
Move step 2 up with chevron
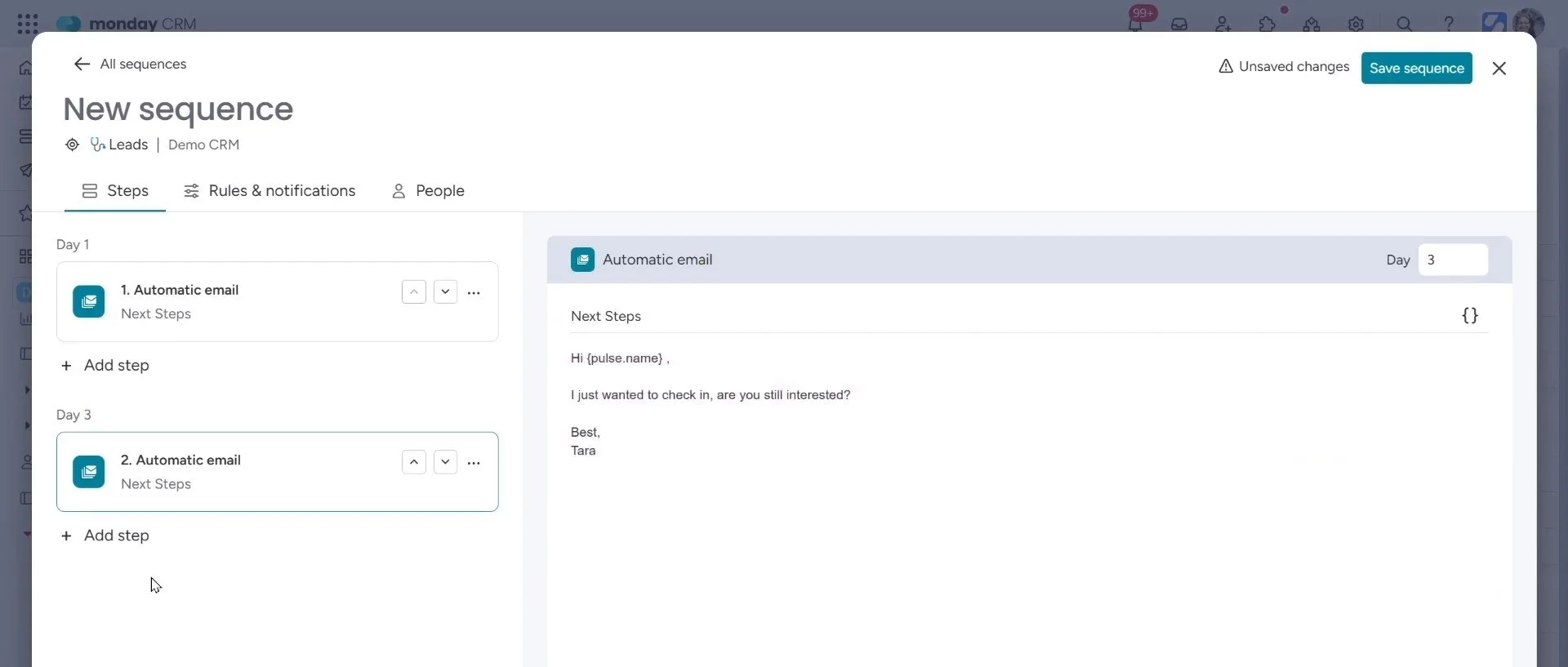414,462
